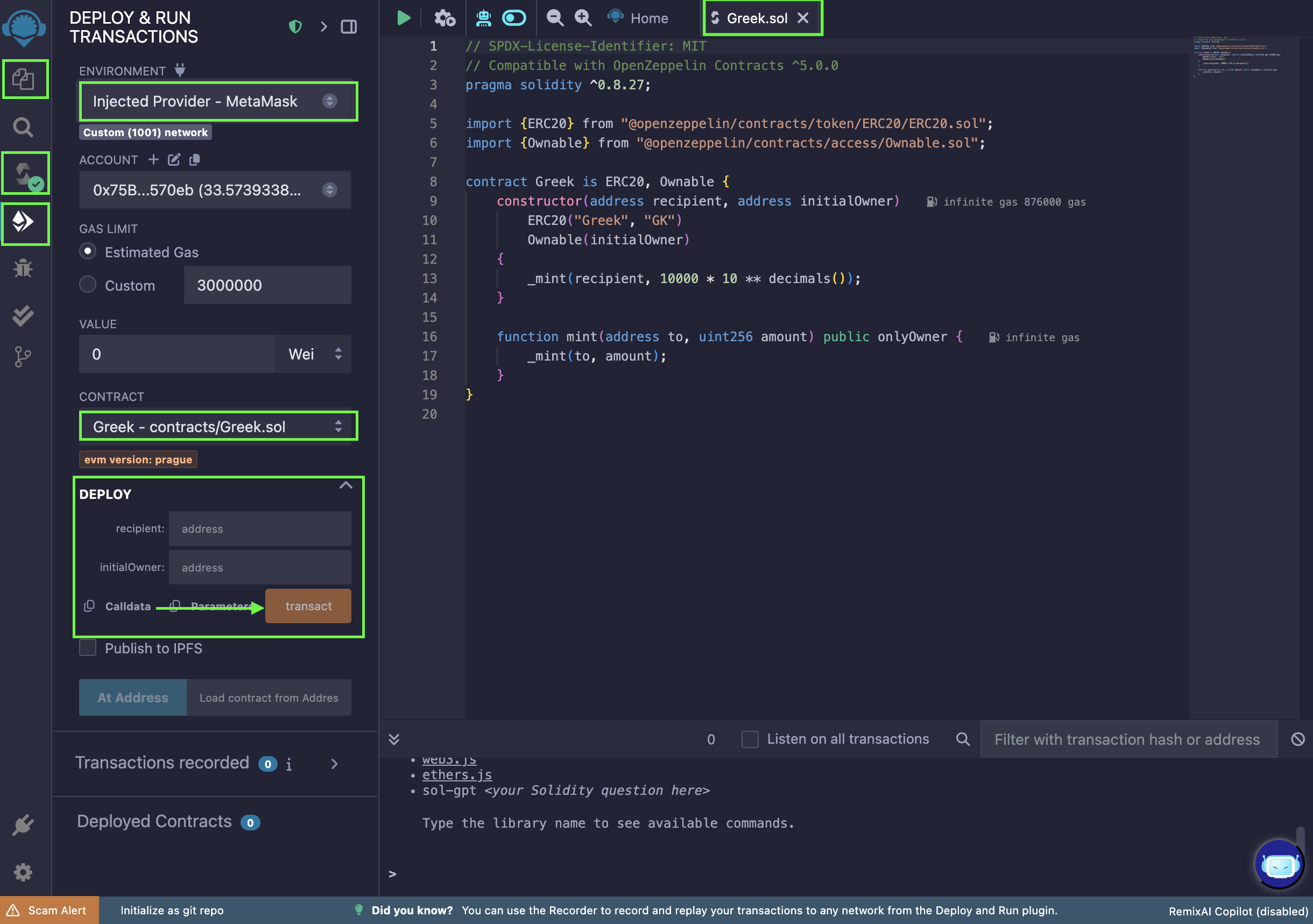This screenshot has width=1313, height=924.
Task: Click Initialize as git repo
Action: coord(172,911)
